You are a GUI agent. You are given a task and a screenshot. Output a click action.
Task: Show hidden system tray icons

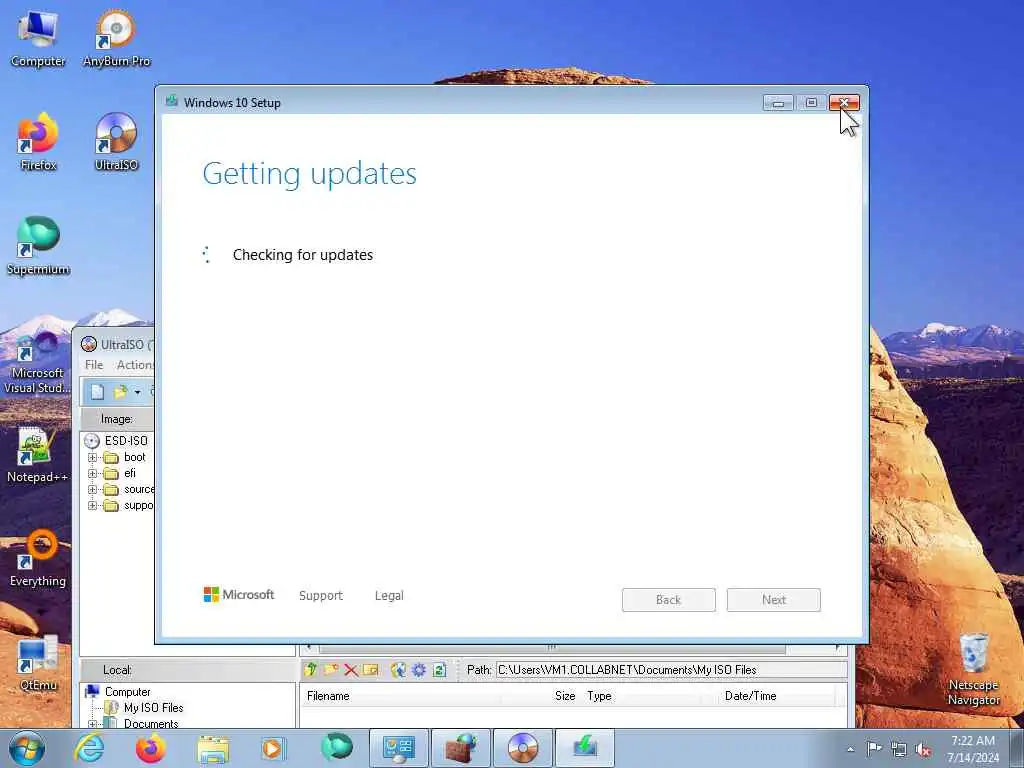(x=850, y=749)
